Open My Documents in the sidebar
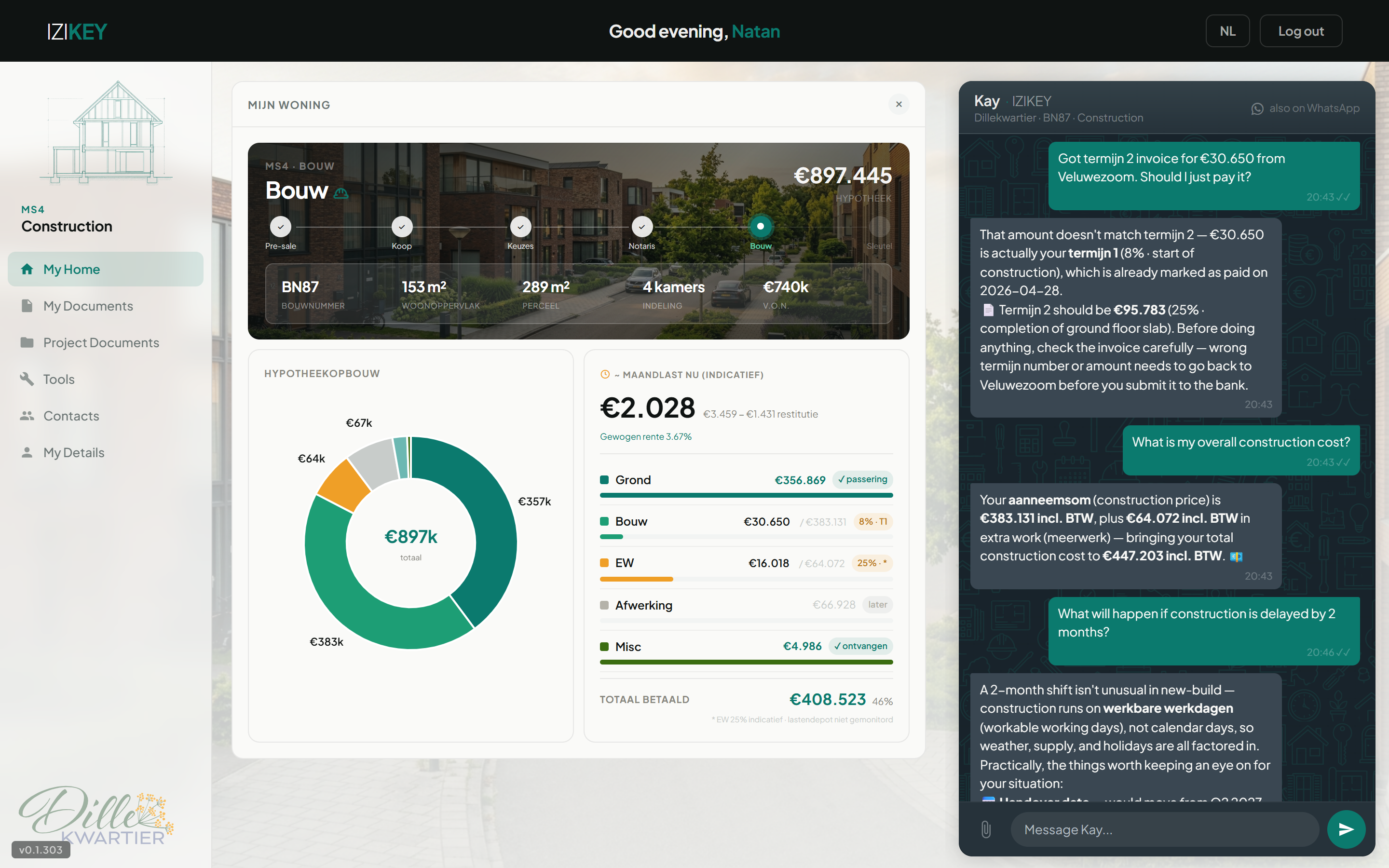 [x=106, y=305]
